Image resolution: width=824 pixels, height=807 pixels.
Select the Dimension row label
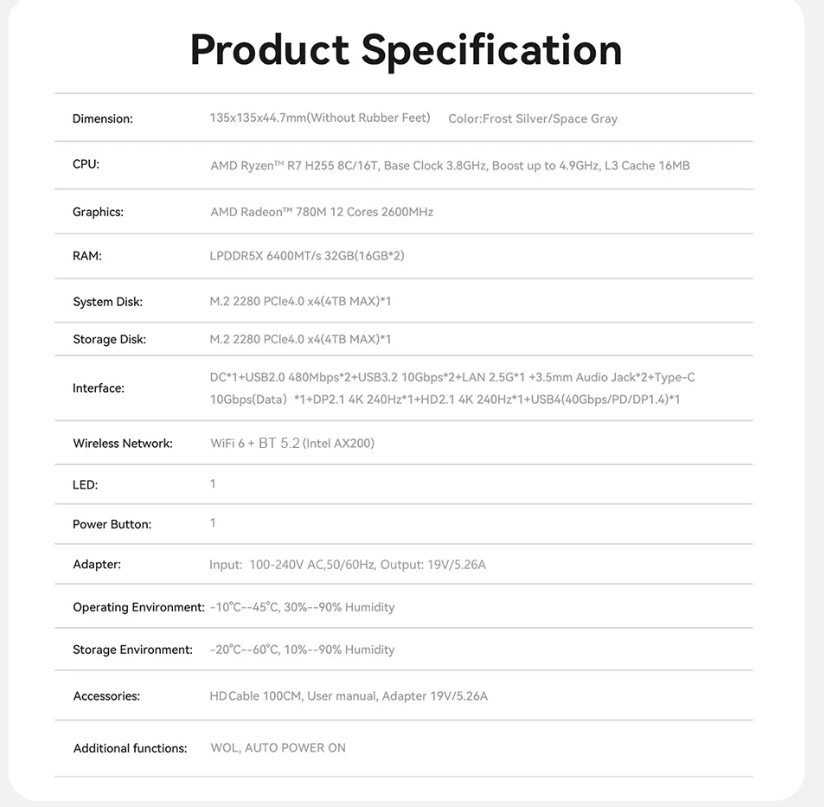102,119
